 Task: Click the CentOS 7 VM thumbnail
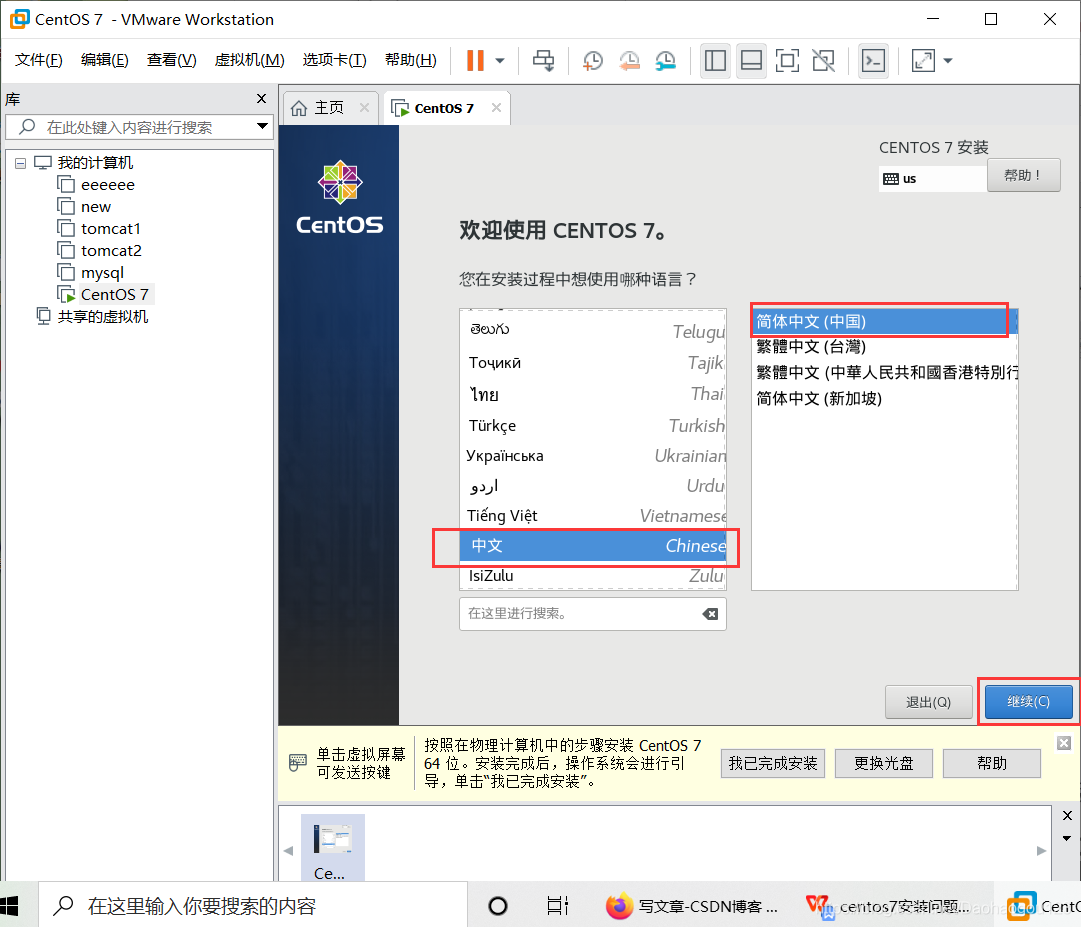click(332, 848)
